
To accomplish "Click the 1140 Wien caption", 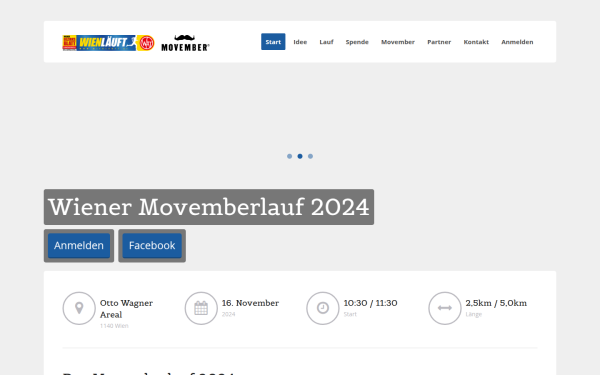I will 114,326.
